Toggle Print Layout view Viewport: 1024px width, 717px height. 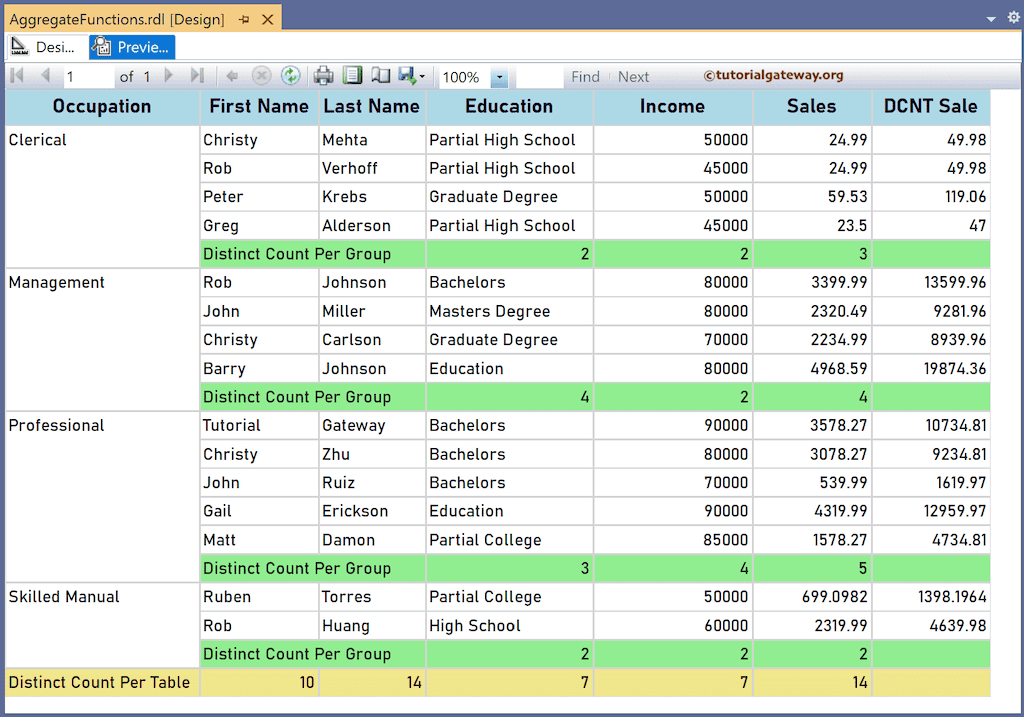[x=354, y=76]
